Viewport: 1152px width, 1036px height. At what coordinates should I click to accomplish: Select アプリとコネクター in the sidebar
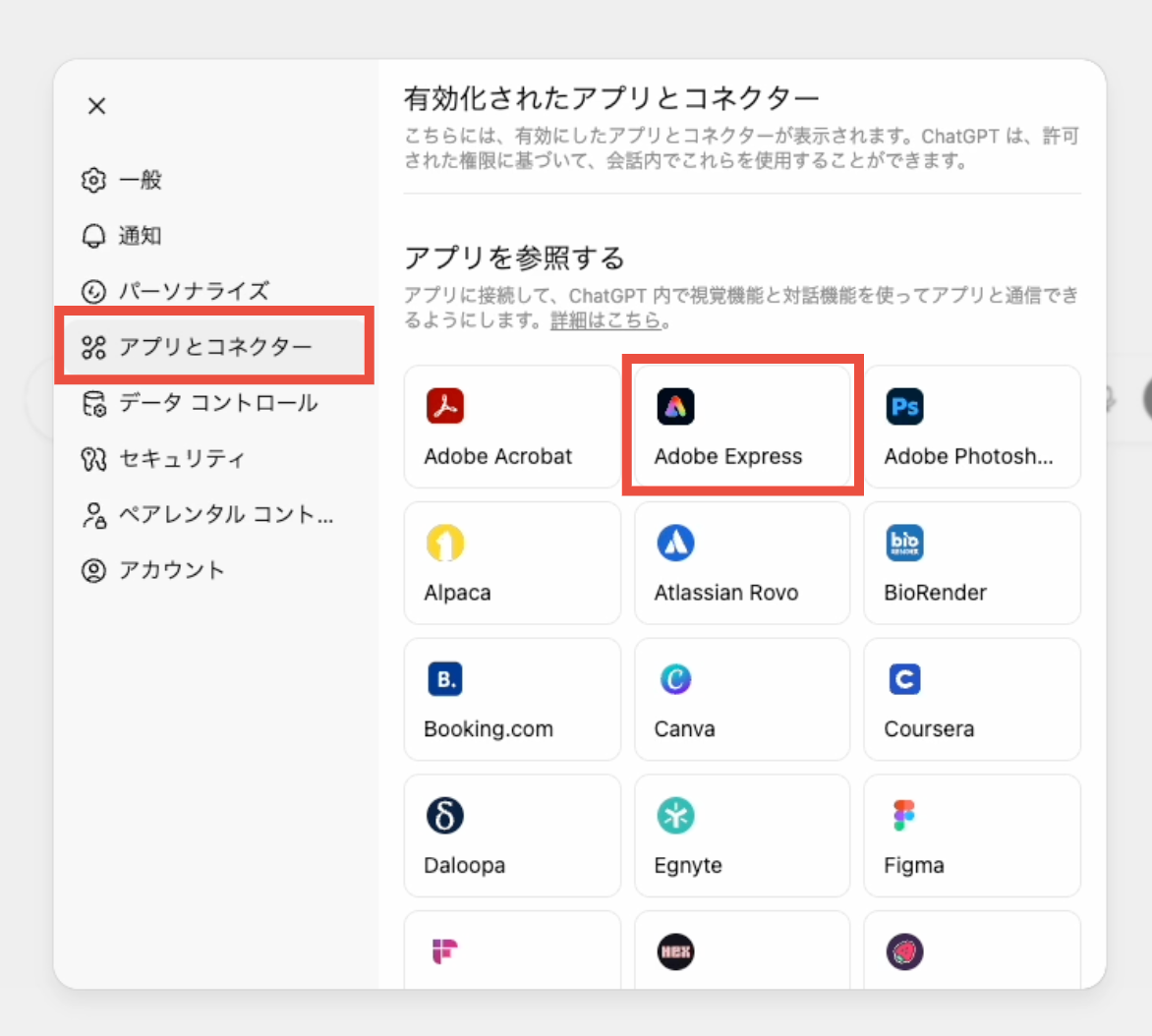click(x=214, y=347)
